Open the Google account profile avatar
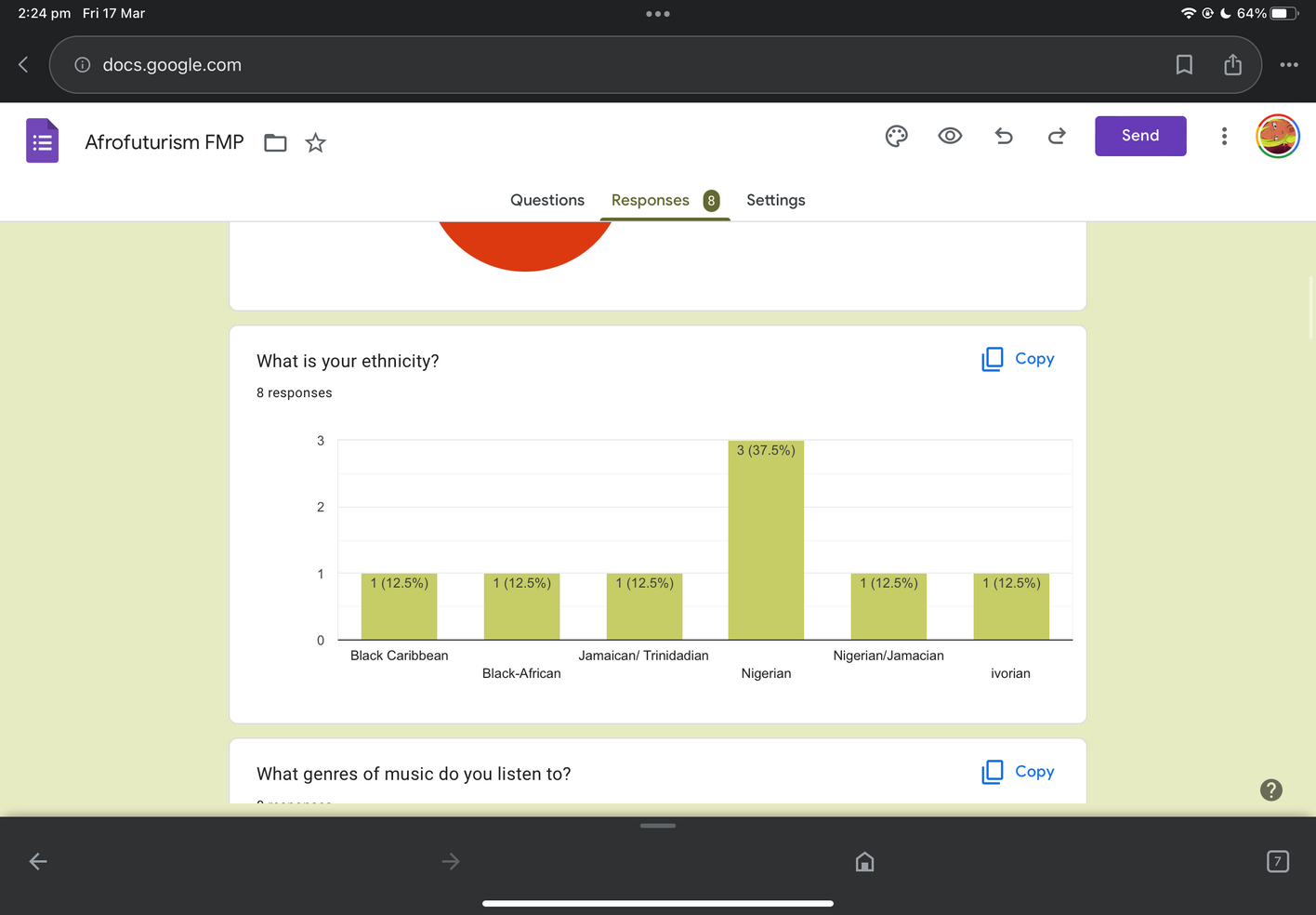Viewport: 1316px width, 915px height. pyautogui.click(x=1277, y=137)
